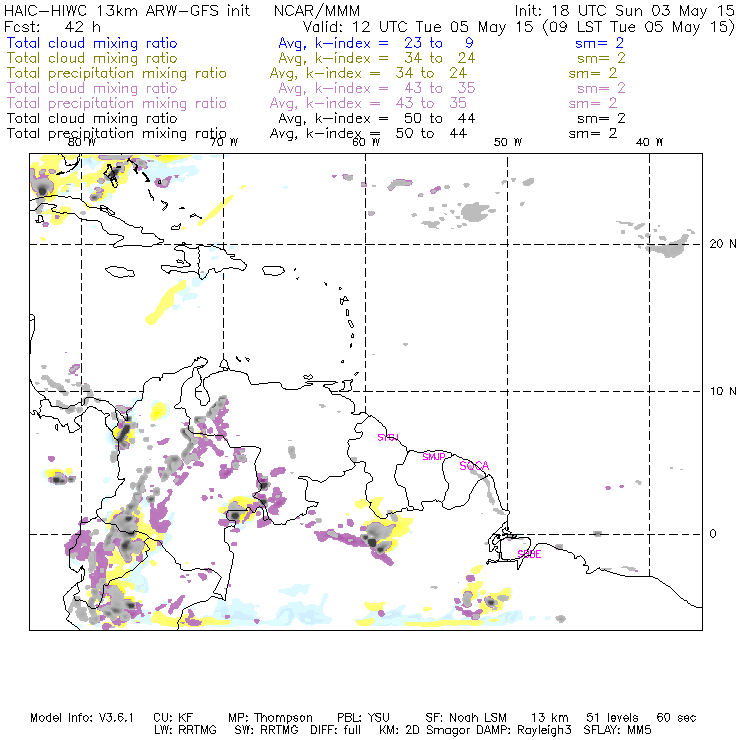Screen dimensions: 740x740
Task: Click the "Fcst: 42 h" forecast hour text
Action: pyautogui.click(x=52, y=26)
